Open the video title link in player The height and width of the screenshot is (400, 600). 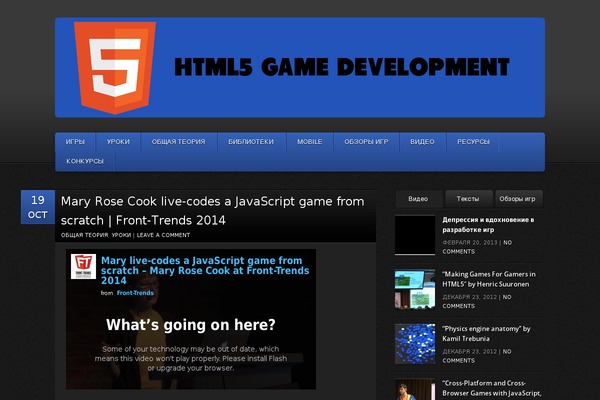[x=205, y=271]
